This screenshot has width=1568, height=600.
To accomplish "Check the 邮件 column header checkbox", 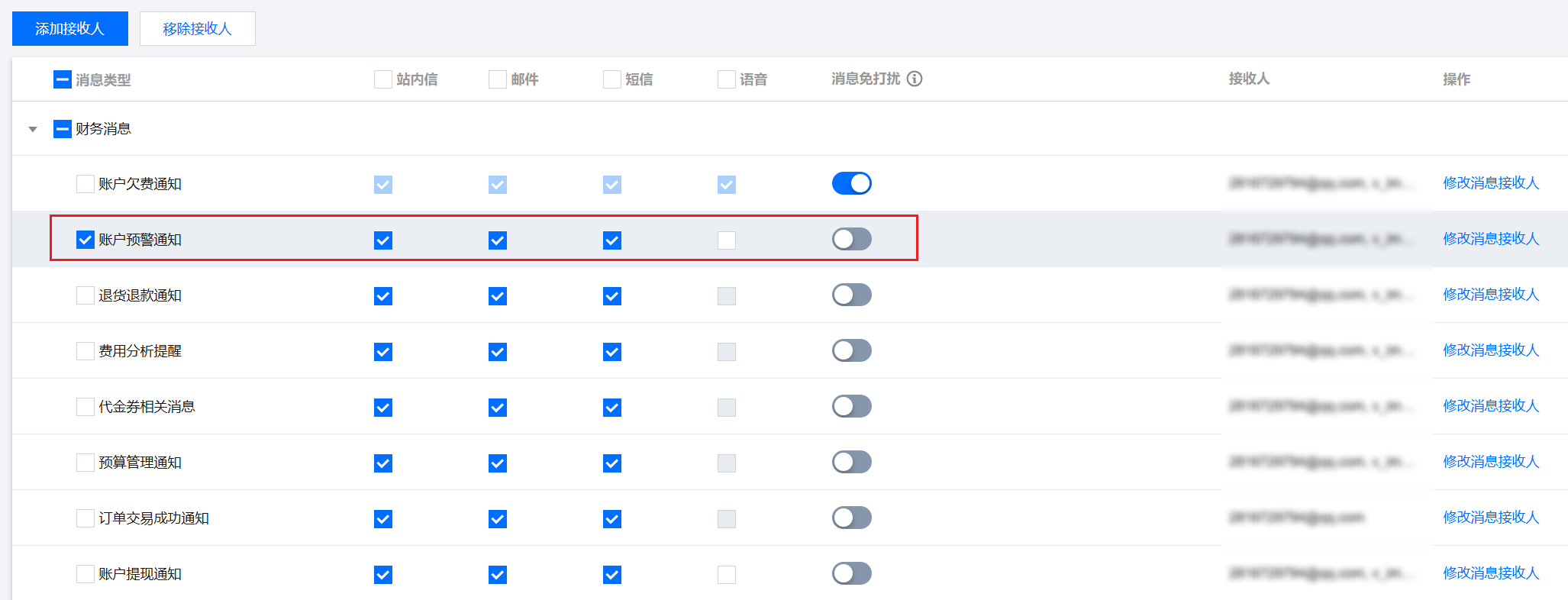I will point(498,79).
